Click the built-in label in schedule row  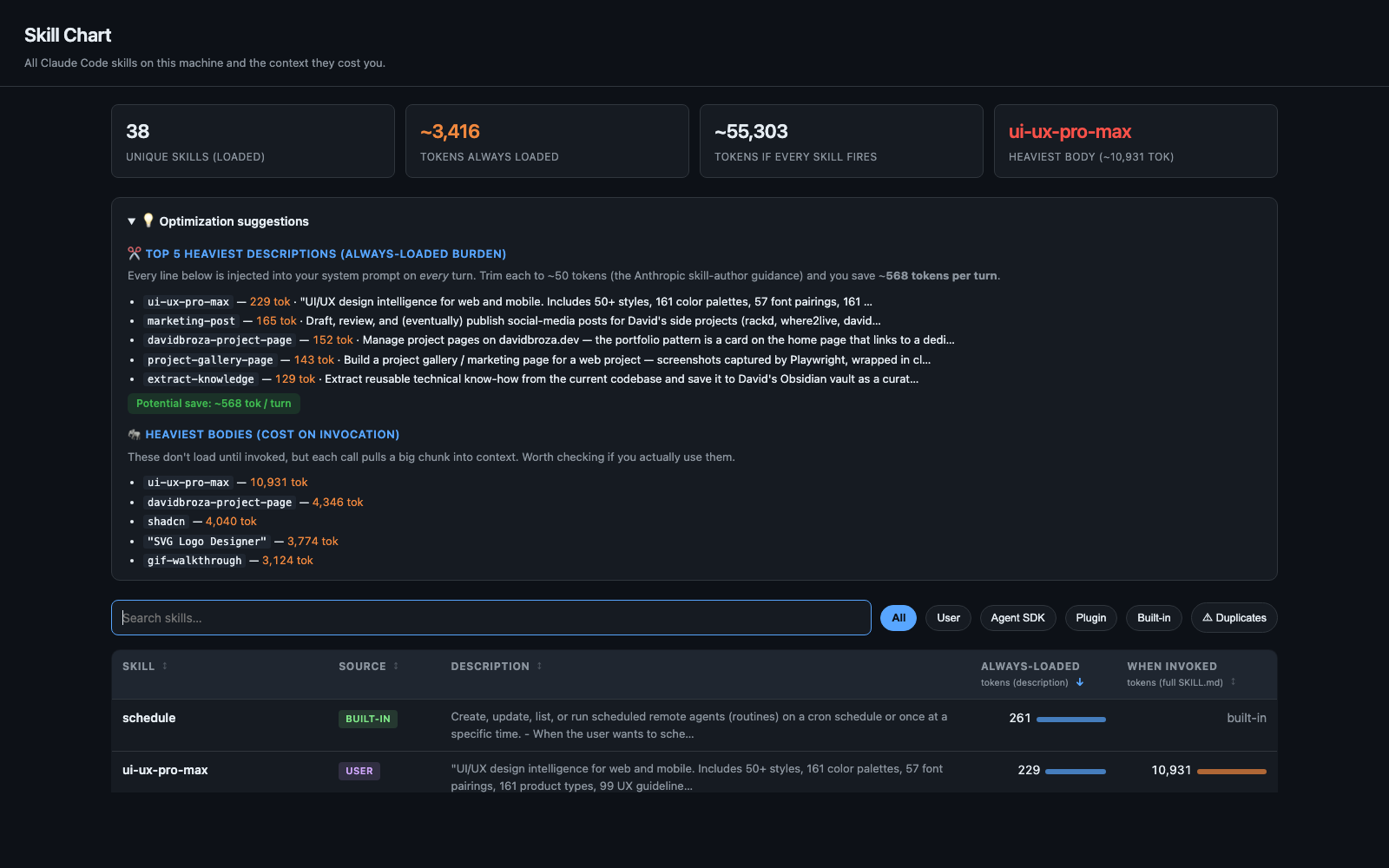[1247, 718]
